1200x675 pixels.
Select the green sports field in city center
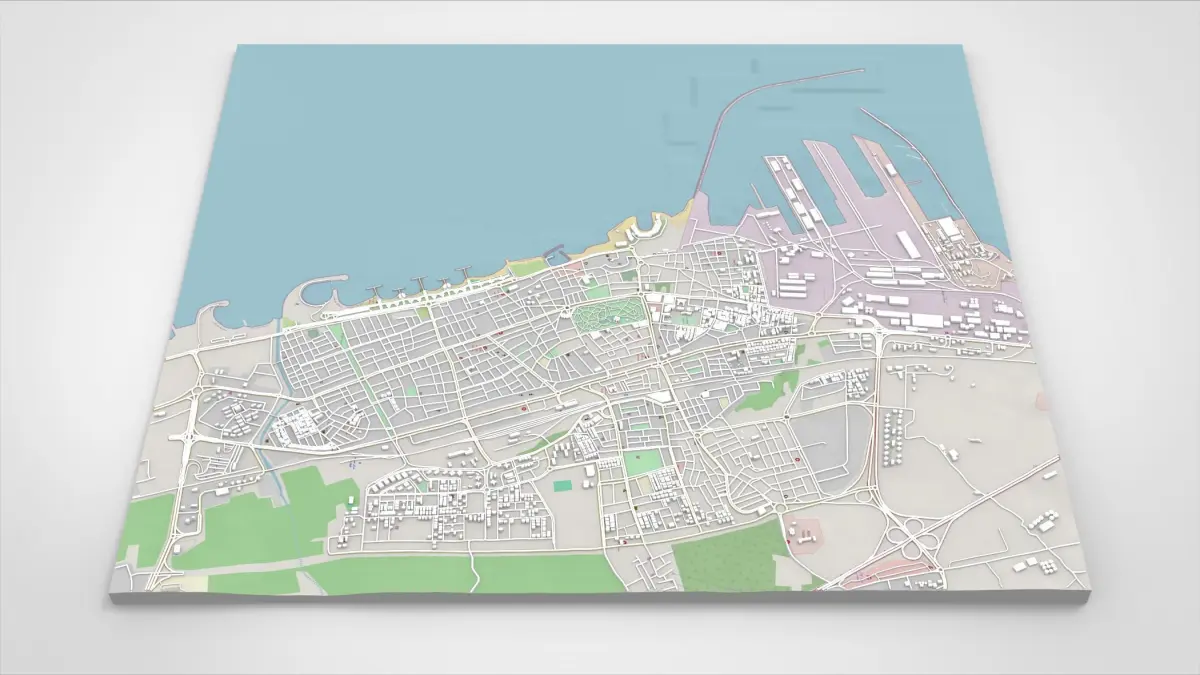coord(640,463)
